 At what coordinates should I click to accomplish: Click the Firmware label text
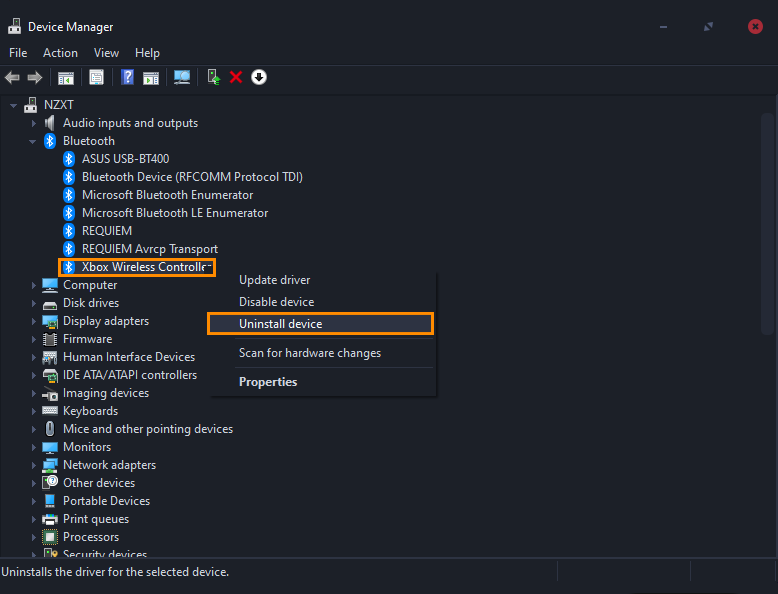click(x=87, y=339)
